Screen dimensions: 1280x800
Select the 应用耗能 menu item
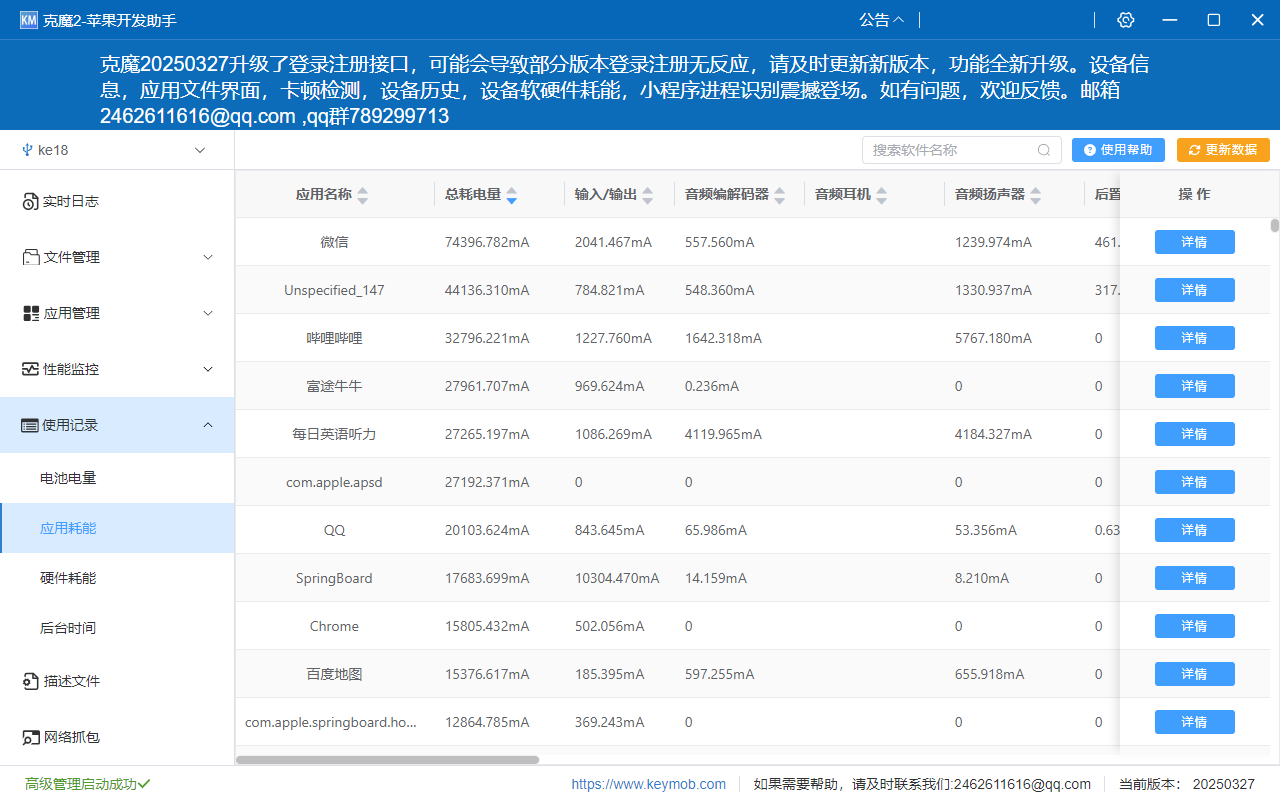click(x=117, y=528)
